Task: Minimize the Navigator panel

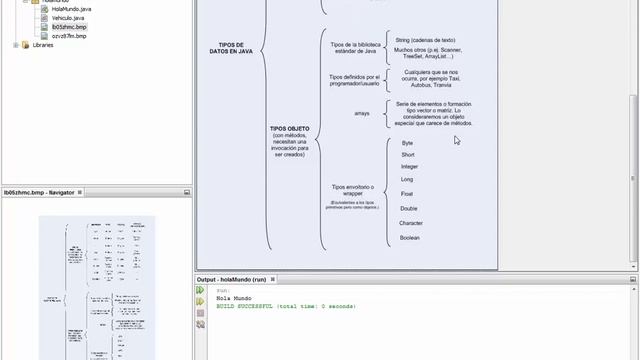Action: coord(187,192)
